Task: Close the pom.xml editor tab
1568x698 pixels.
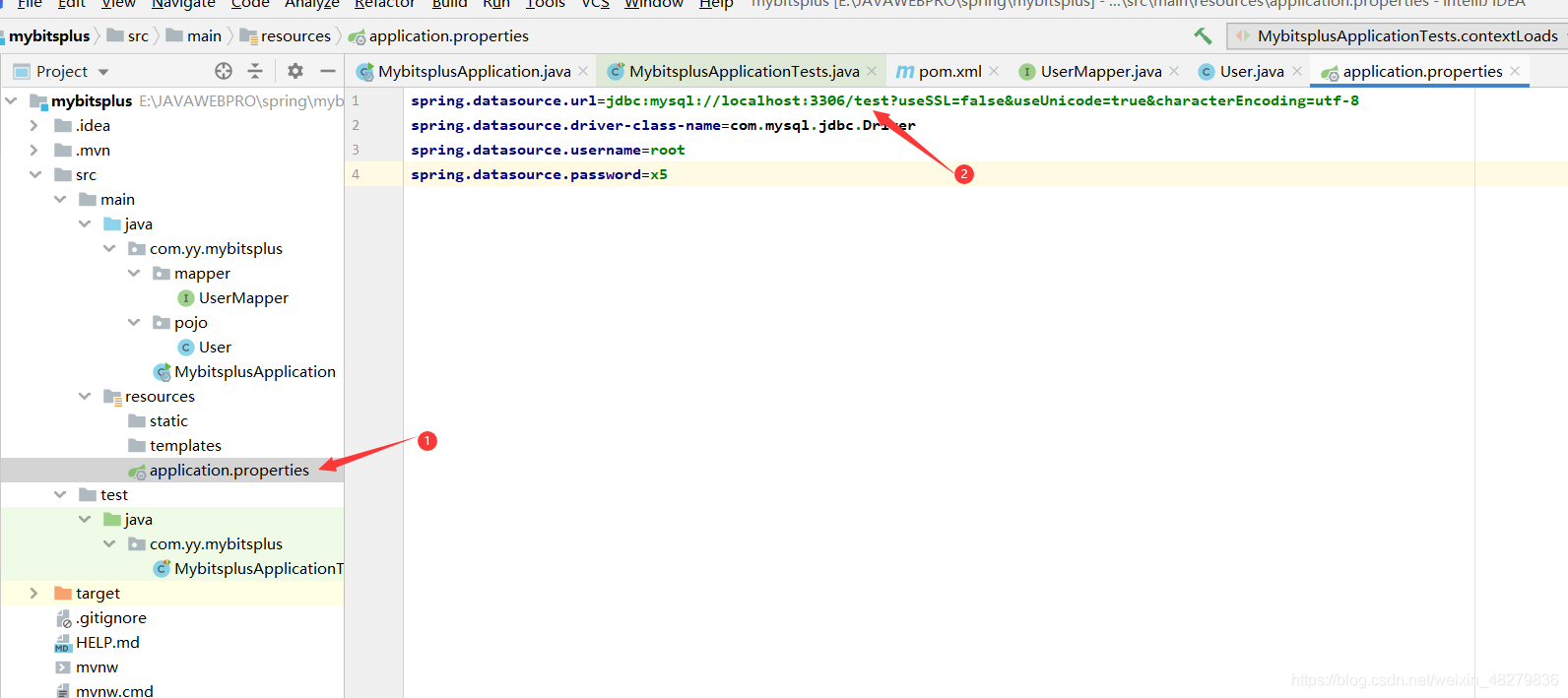Action: coord(994,71)
